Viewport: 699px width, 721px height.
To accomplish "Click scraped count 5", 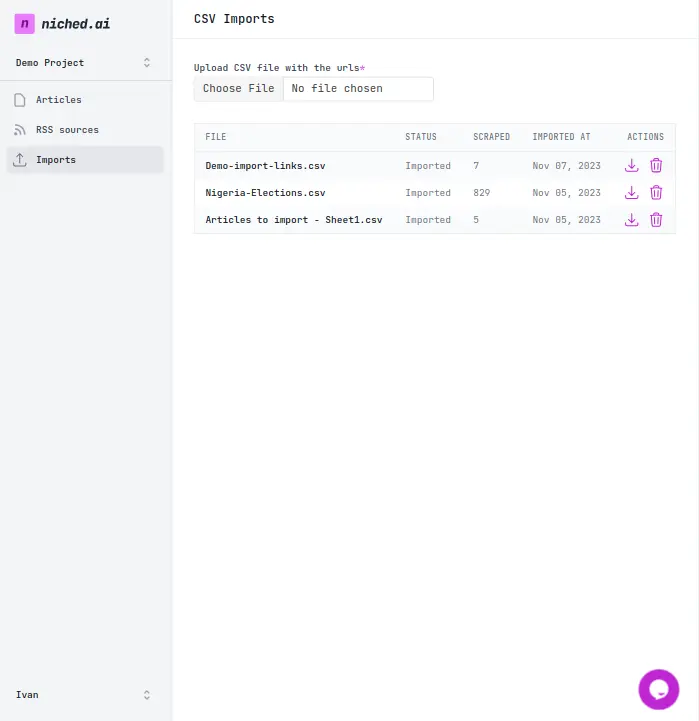I will tap(476, 220).
